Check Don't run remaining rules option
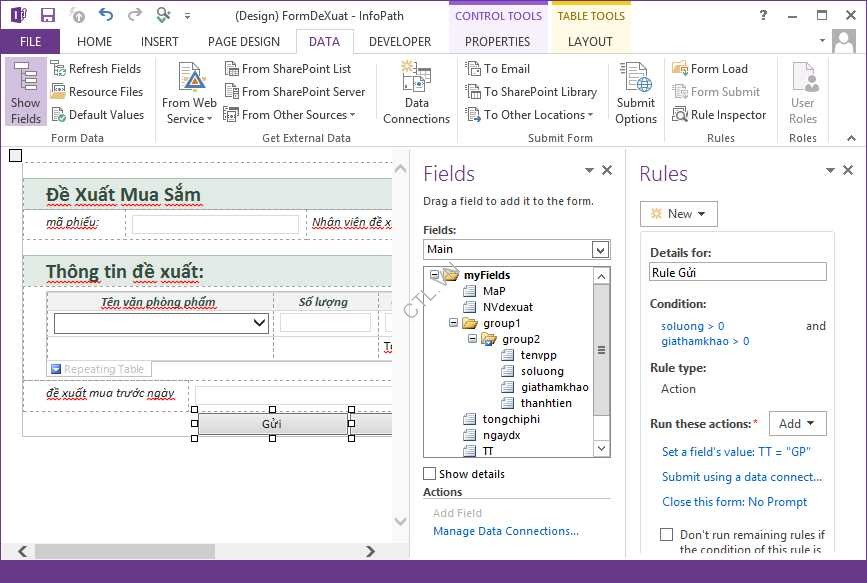 pyautogui.click(x=667, y=535)
